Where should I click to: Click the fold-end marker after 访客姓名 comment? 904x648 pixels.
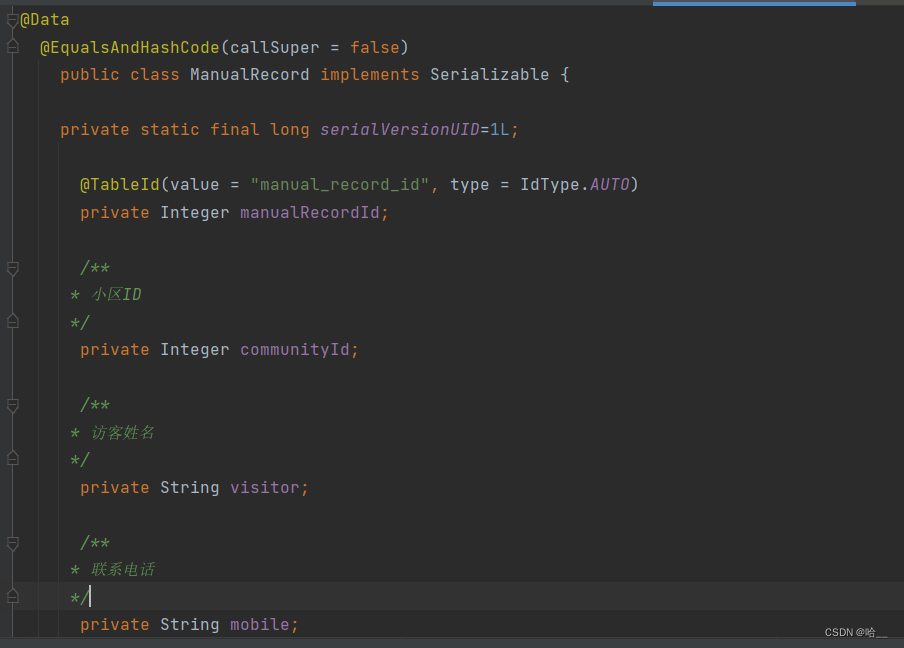12,460
